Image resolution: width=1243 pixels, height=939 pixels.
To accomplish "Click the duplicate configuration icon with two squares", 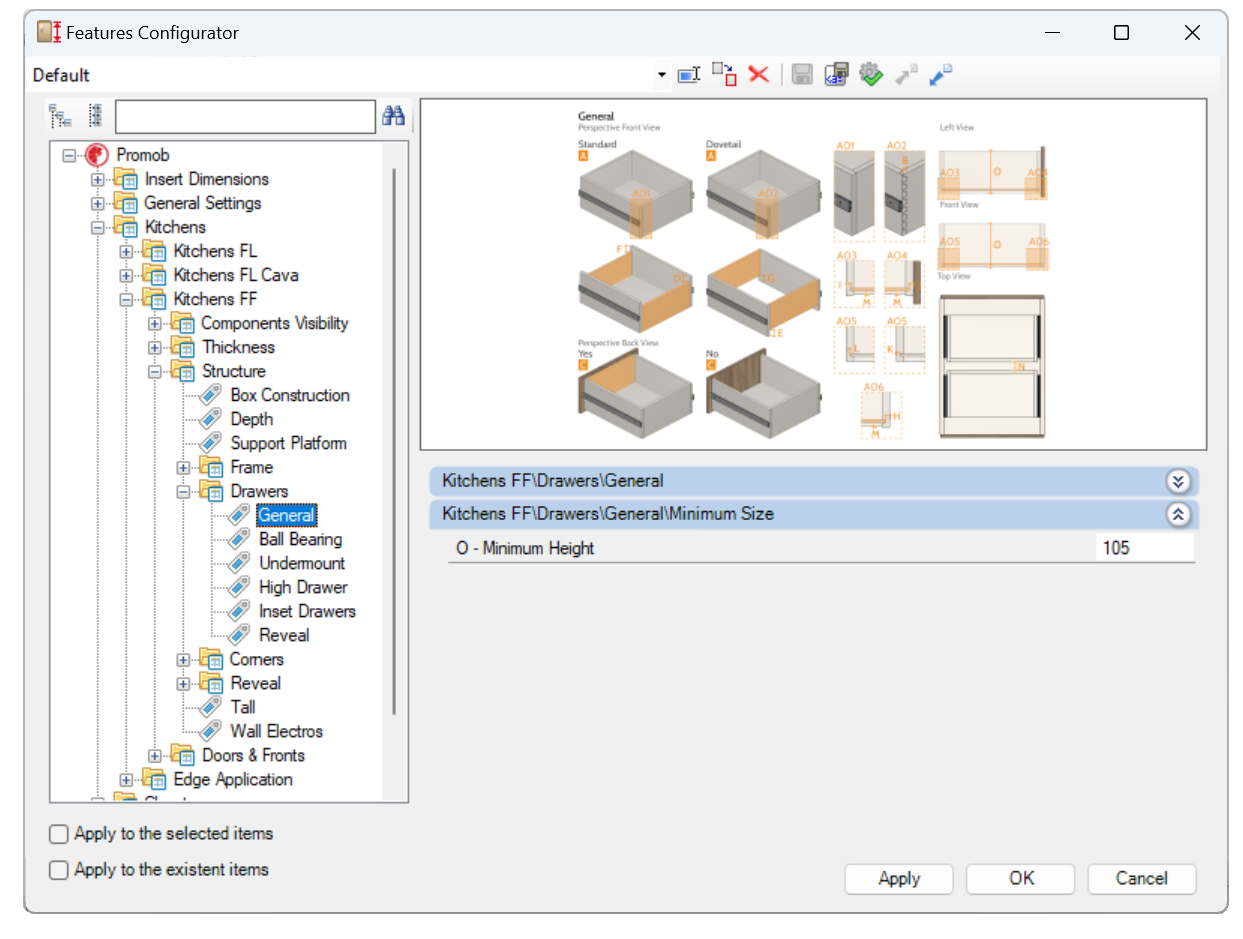I will tap(724, 74).
